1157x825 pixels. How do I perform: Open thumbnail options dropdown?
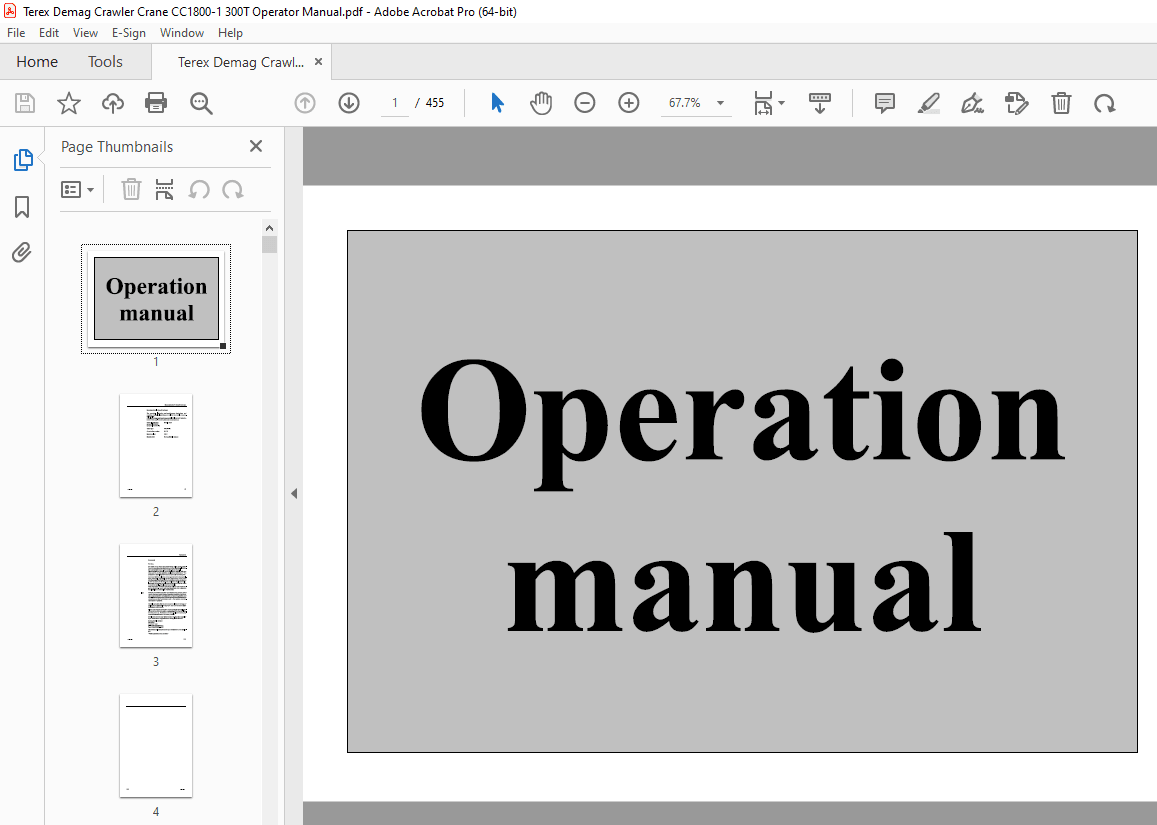tap(78, 189)
